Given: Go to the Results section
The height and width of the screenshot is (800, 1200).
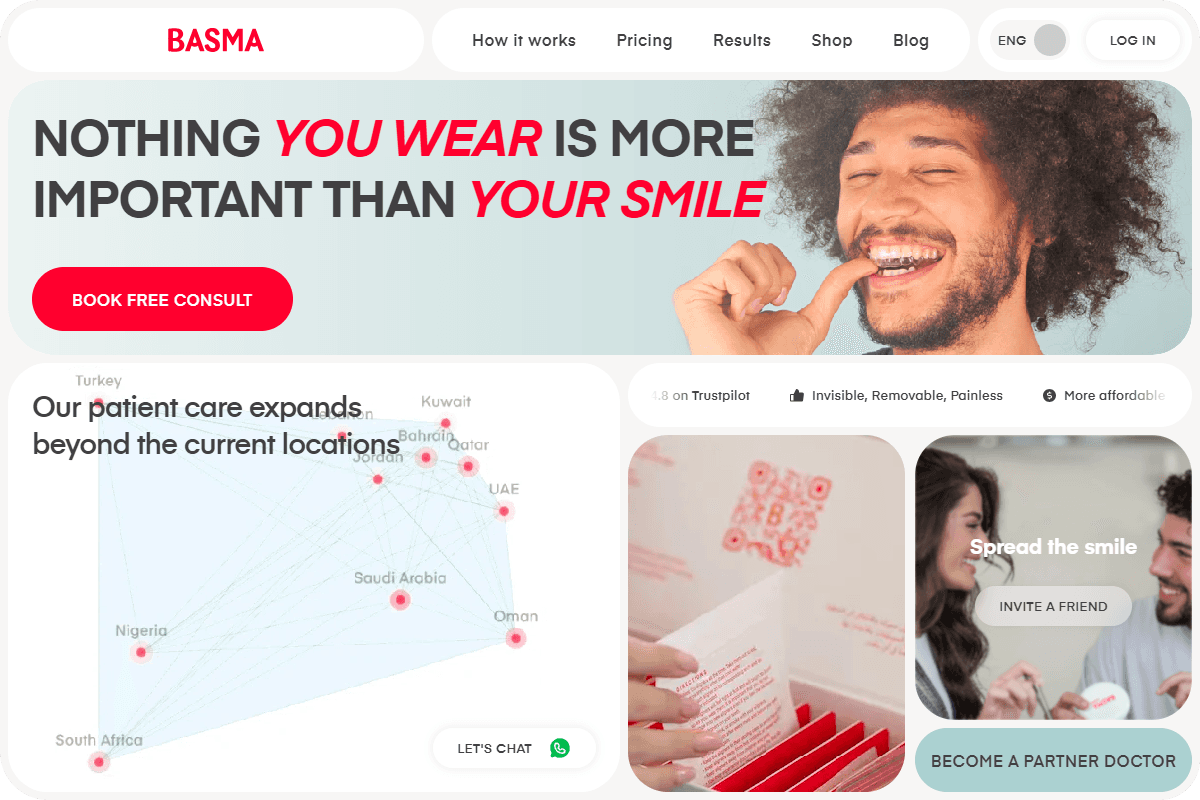Looking at the screenshot, I should [x=742, y=40].
